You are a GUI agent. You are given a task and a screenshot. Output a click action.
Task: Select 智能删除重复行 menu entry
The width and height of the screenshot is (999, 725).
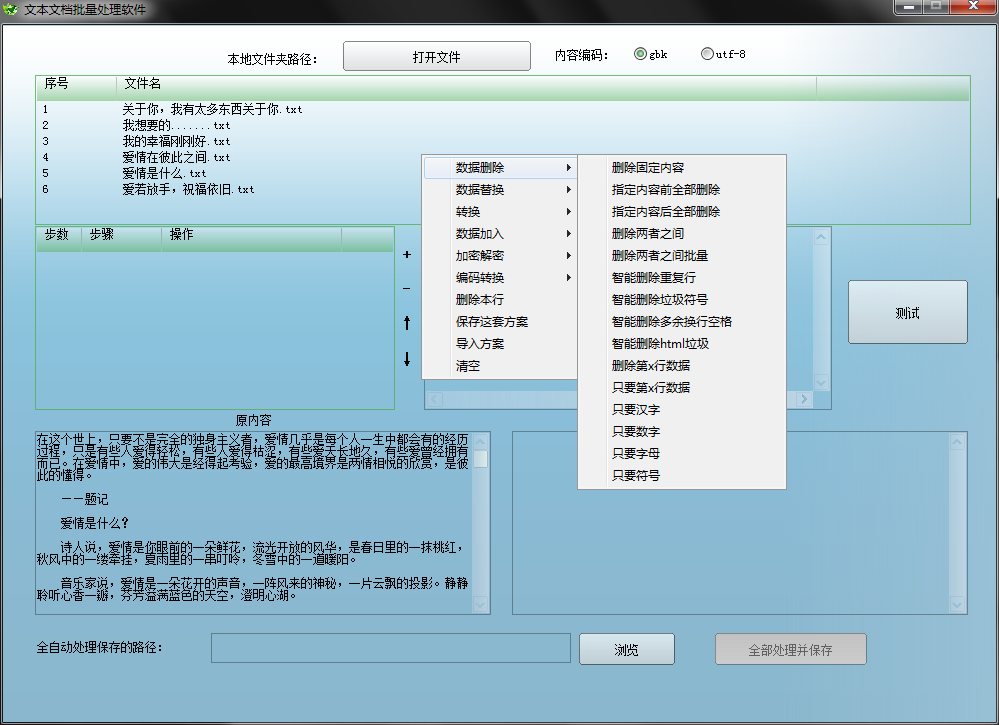654,278
